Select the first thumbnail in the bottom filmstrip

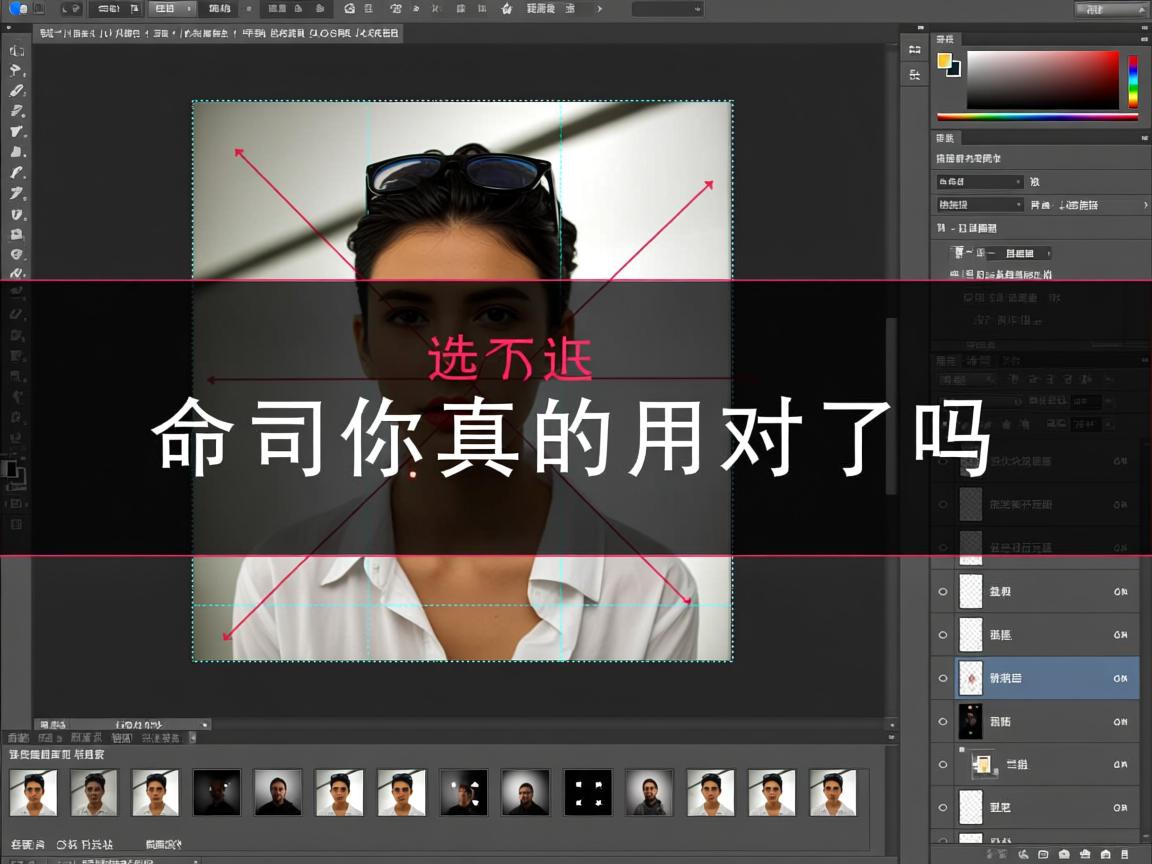click(34, 791)
